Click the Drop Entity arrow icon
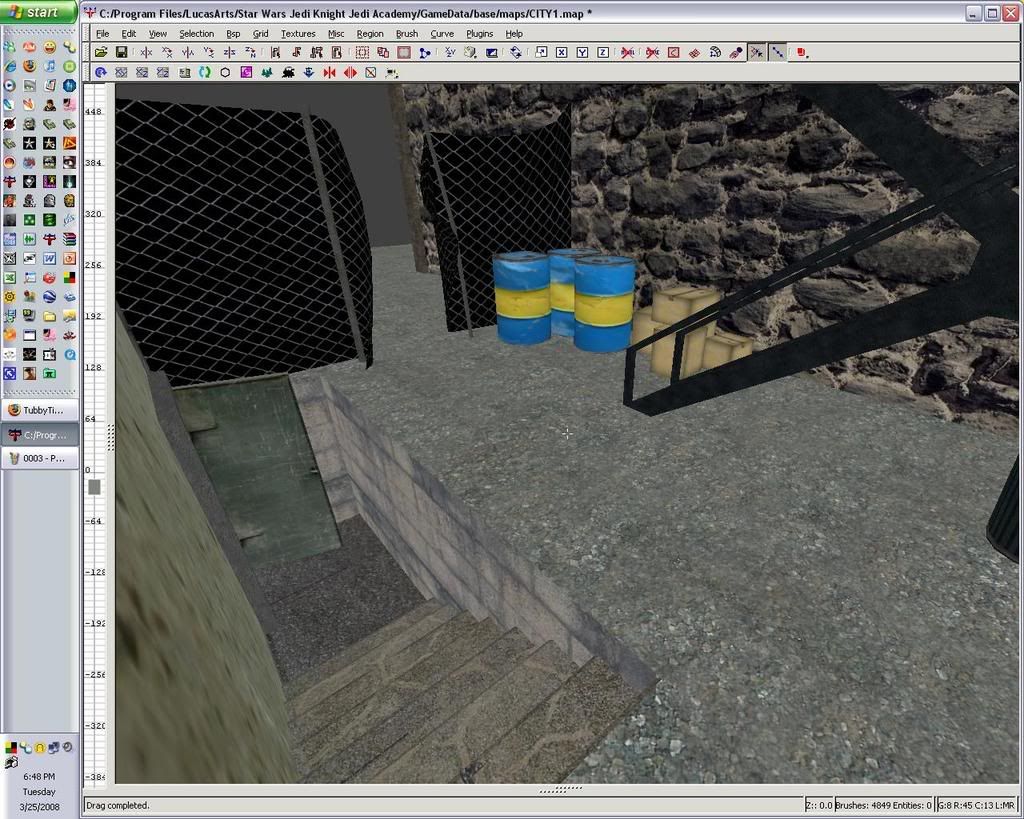 point(309,72)
